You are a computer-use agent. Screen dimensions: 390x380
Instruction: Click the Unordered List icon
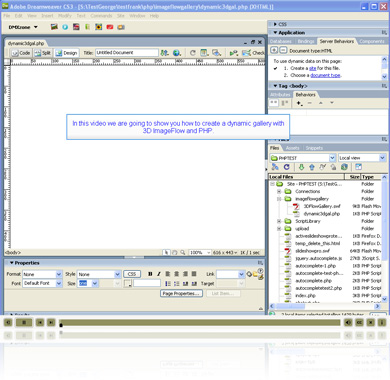coord(168,284)
